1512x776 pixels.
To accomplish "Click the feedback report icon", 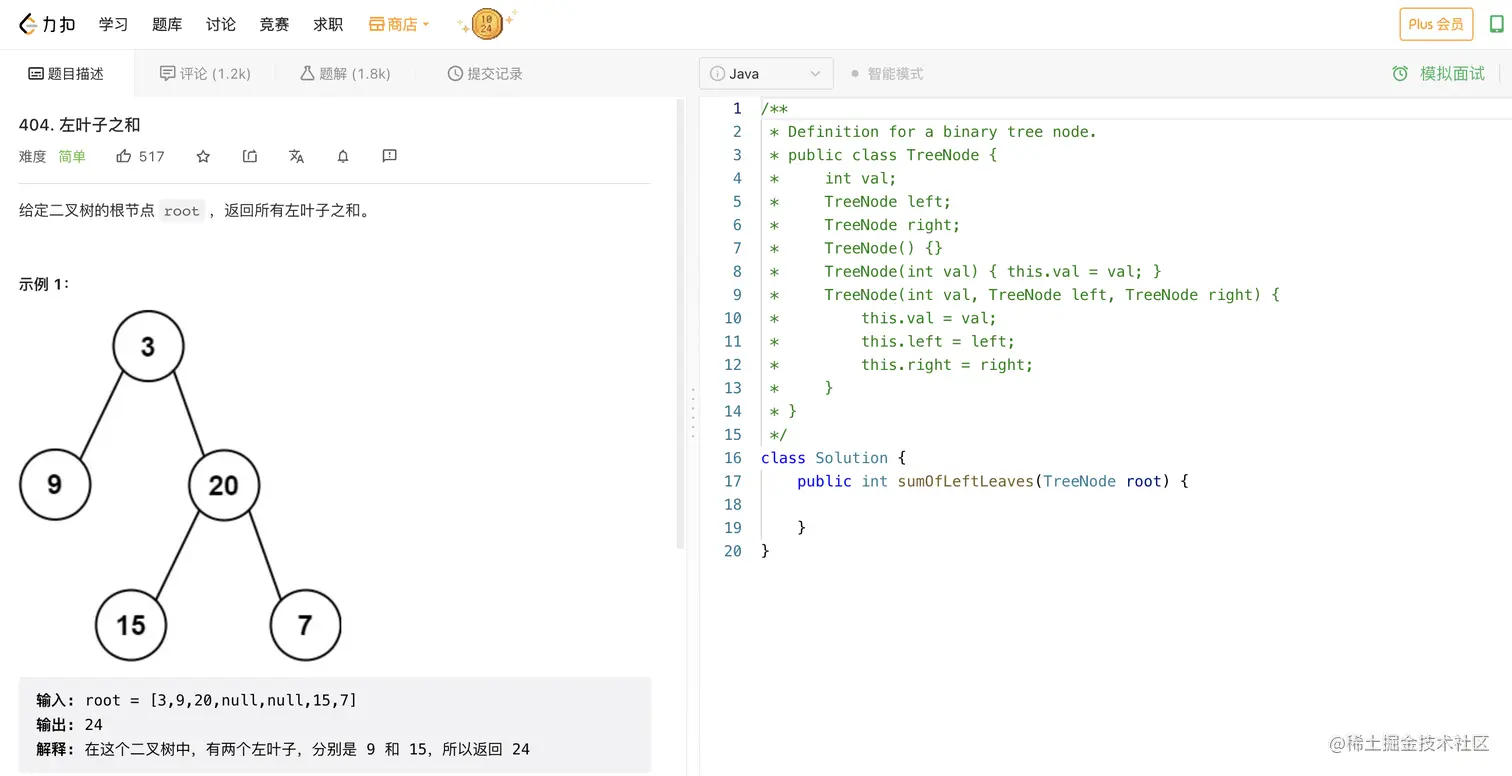I will [x=390, y=156].
